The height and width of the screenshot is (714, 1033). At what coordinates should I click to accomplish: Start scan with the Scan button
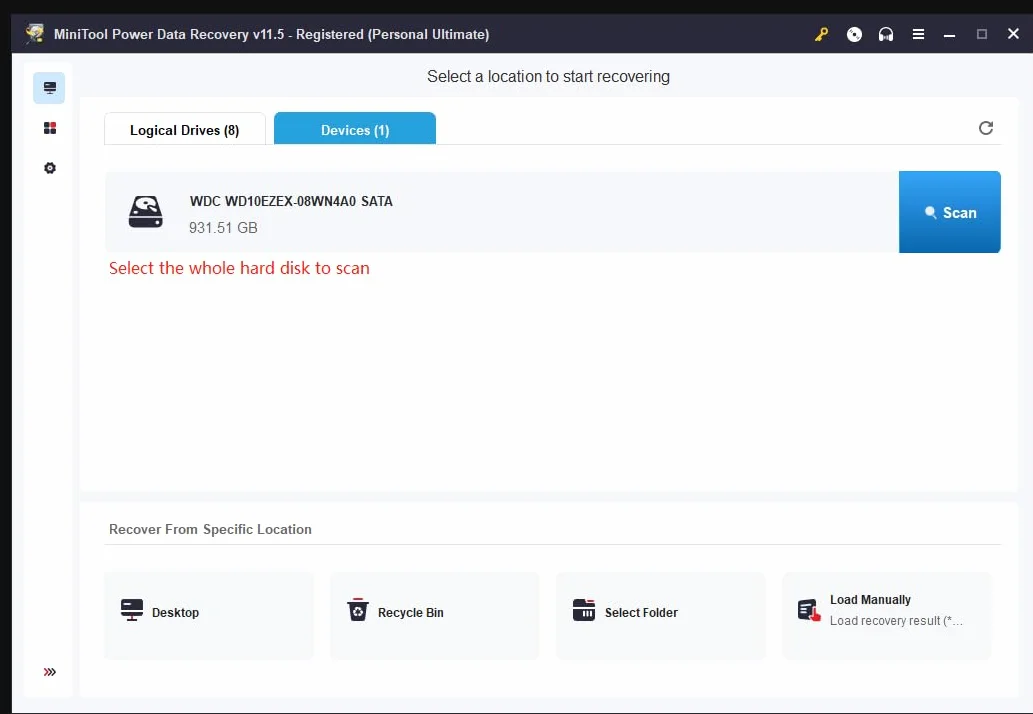949,212
